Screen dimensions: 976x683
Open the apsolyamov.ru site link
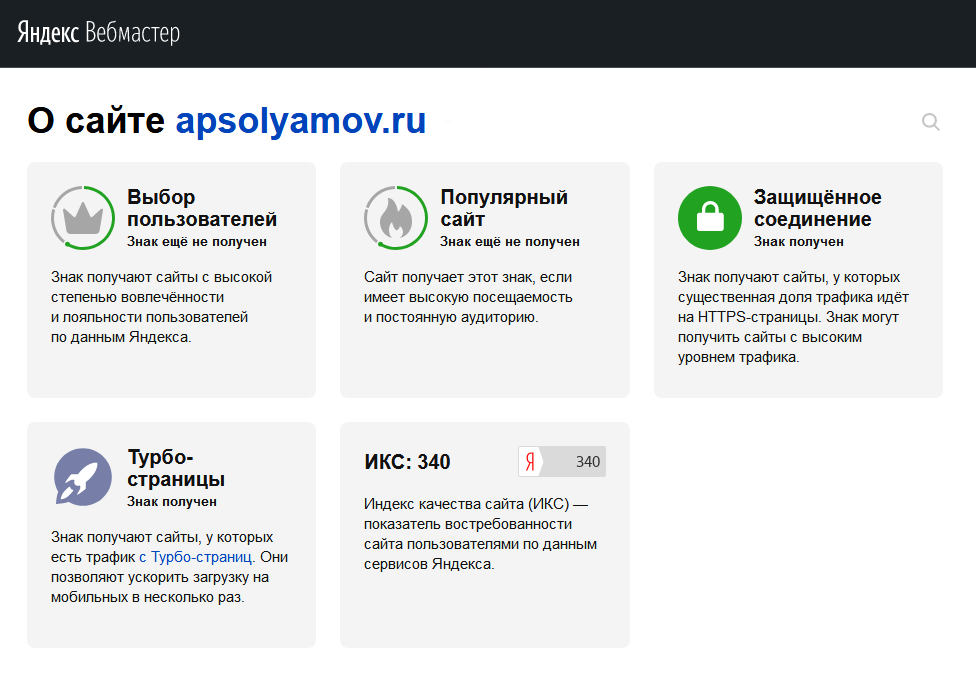tap(301, 121)
